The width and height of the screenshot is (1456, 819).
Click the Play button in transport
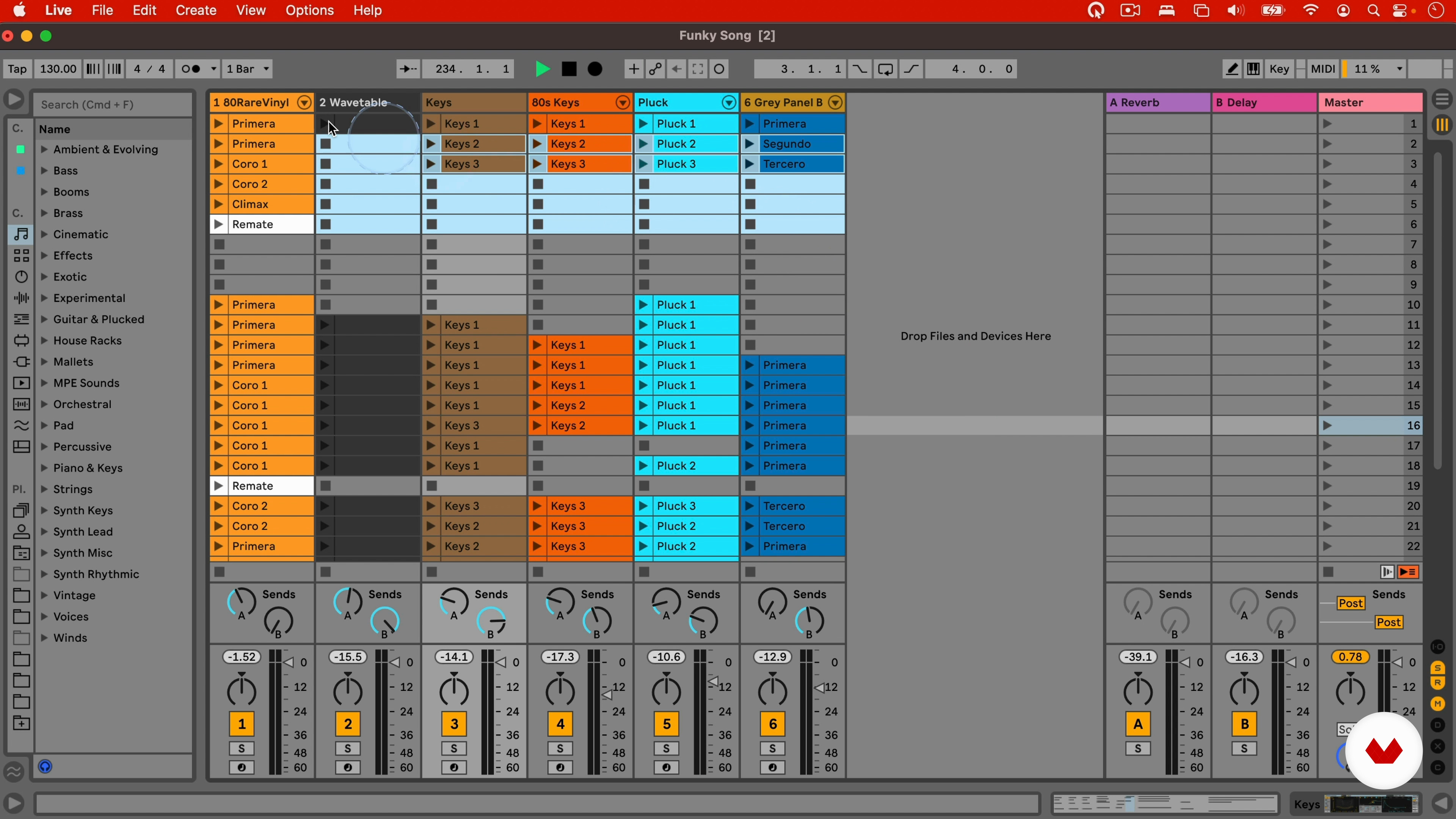coord(542,69)
